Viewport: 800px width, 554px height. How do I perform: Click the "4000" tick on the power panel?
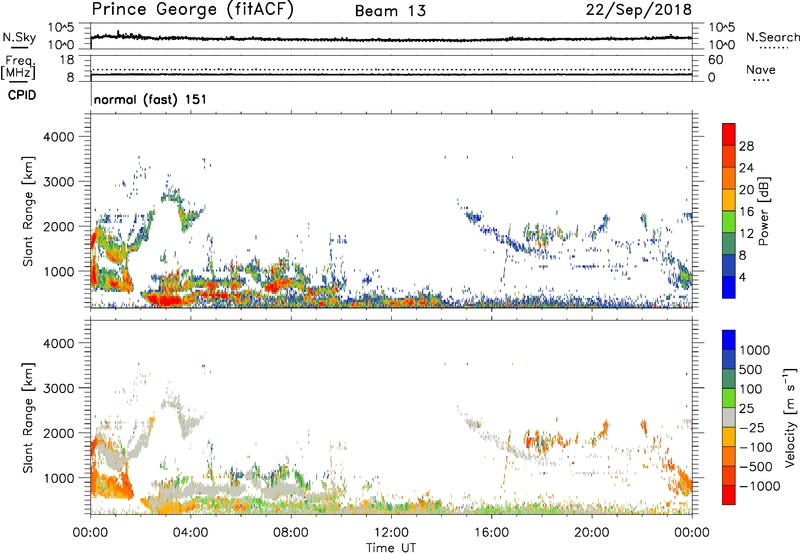tap(59, 137)
